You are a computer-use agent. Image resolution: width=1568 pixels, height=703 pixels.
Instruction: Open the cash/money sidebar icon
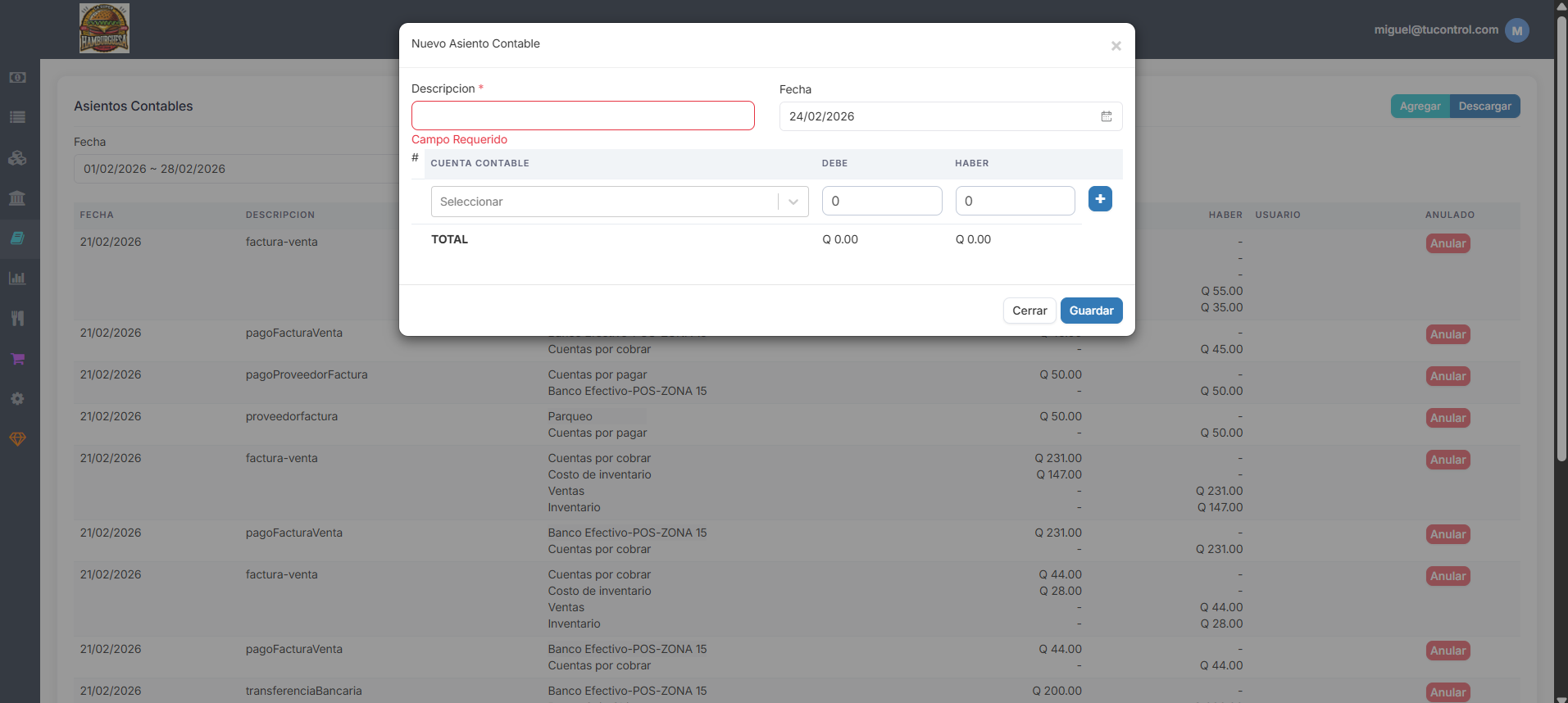(17, 77)
